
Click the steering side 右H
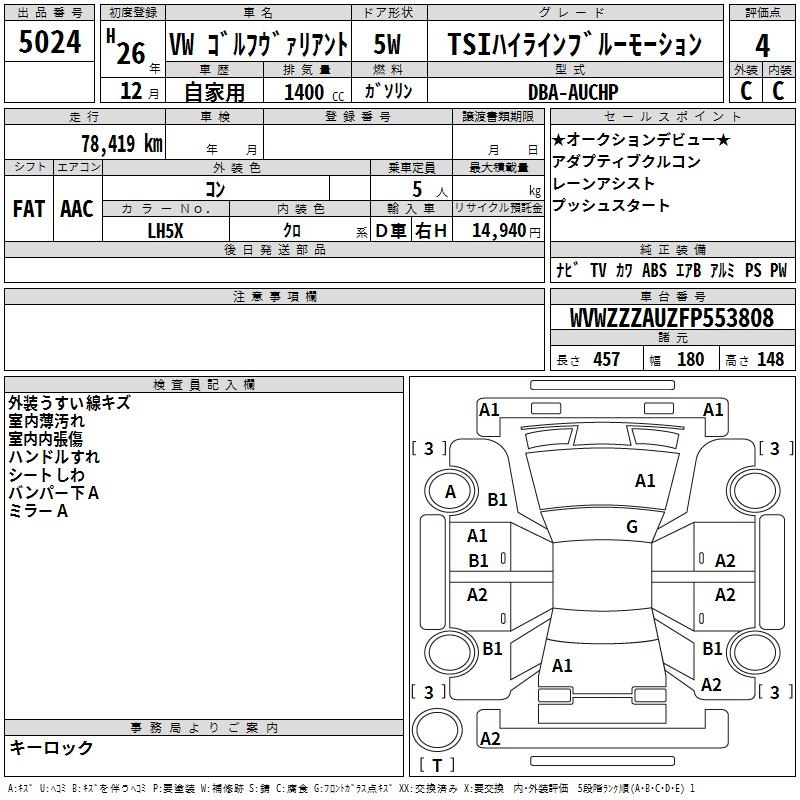pyautogui.click(x=431, y=231)
